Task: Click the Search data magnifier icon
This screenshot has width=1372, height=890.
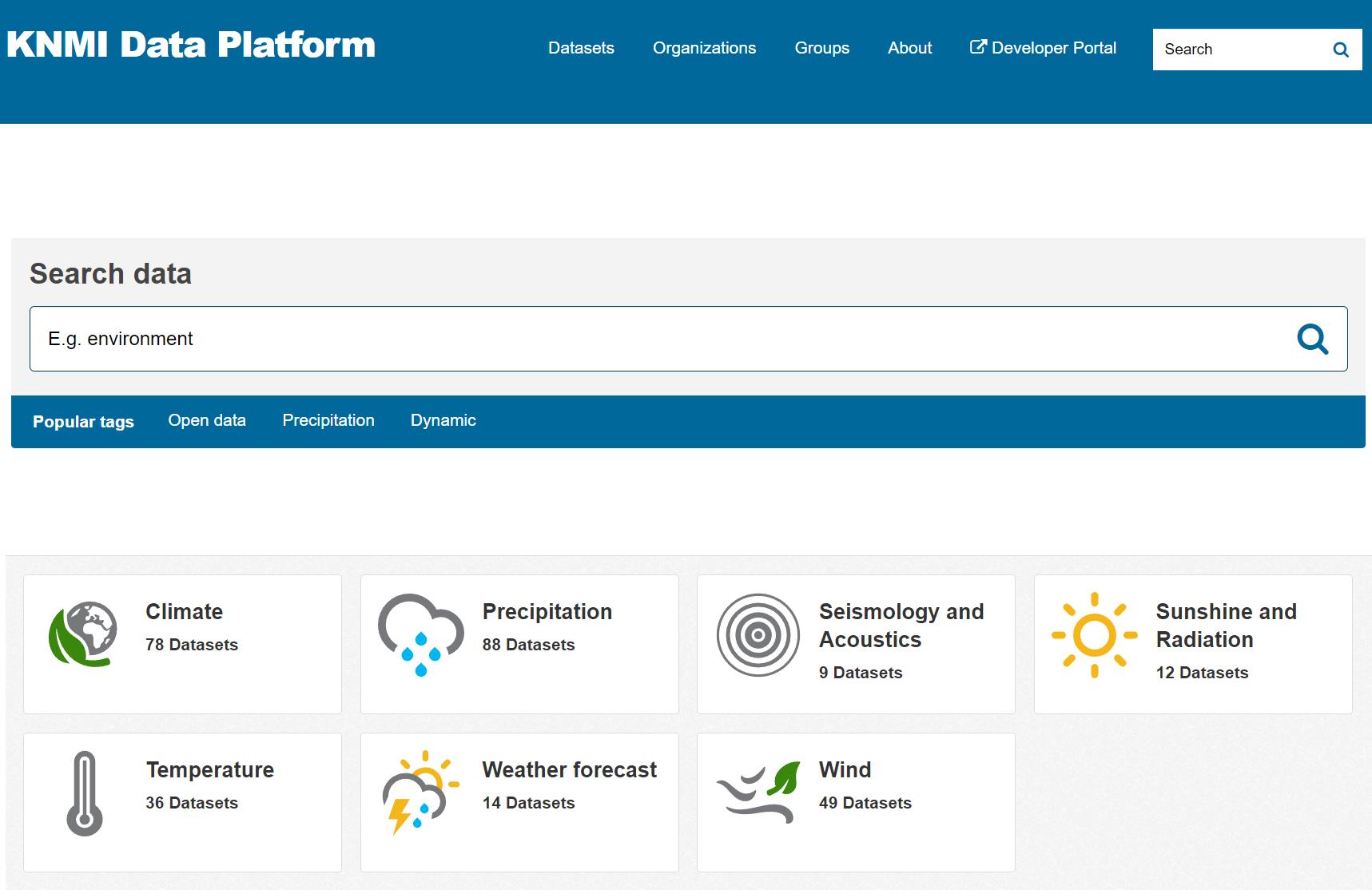Action: coord(1313,339)
